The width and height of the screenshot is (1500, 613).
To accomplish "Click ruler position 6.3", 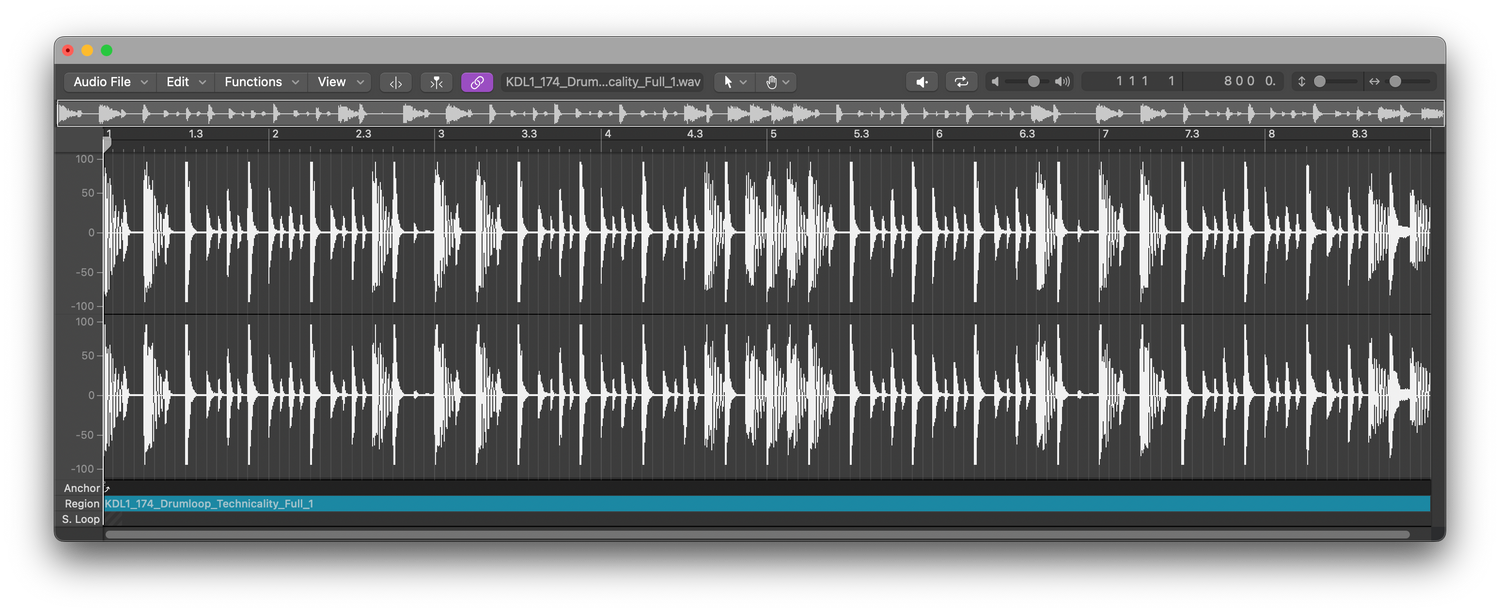I will click(1027, 134).
